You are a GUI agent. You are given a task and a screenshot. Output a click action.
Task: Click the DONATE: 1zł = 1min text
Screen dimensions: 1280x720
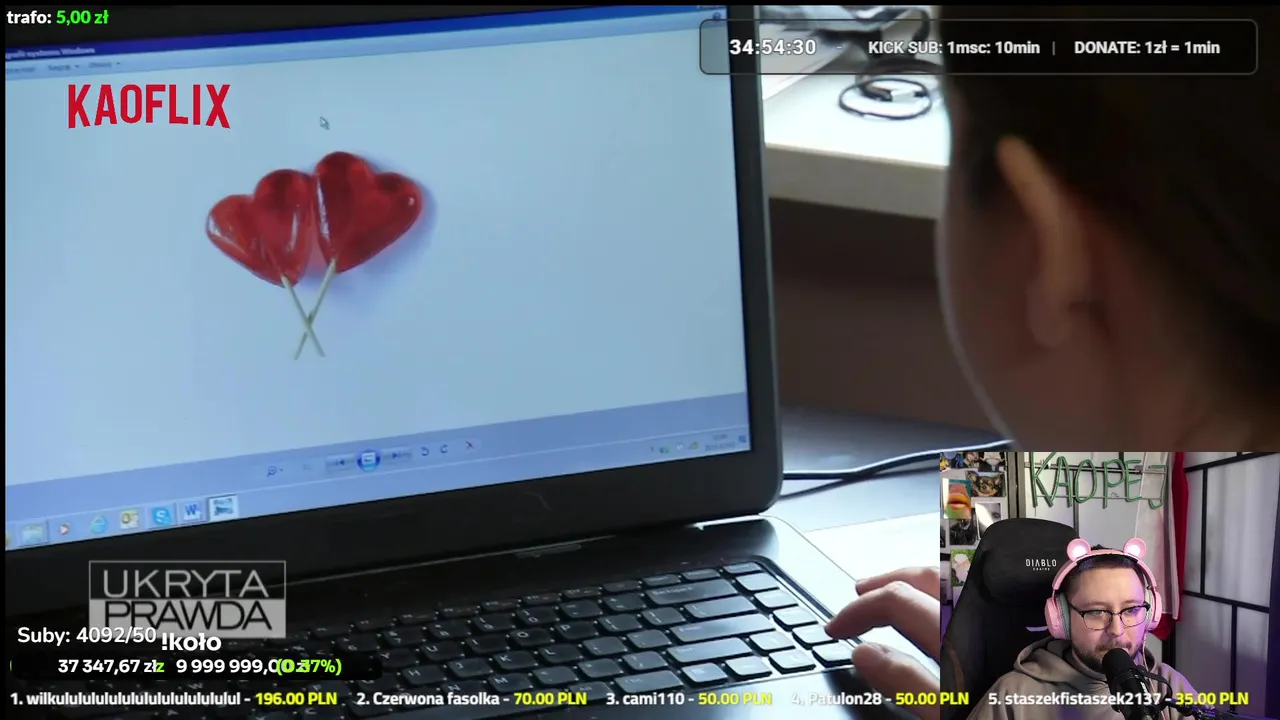click(x=1147, y=47)
